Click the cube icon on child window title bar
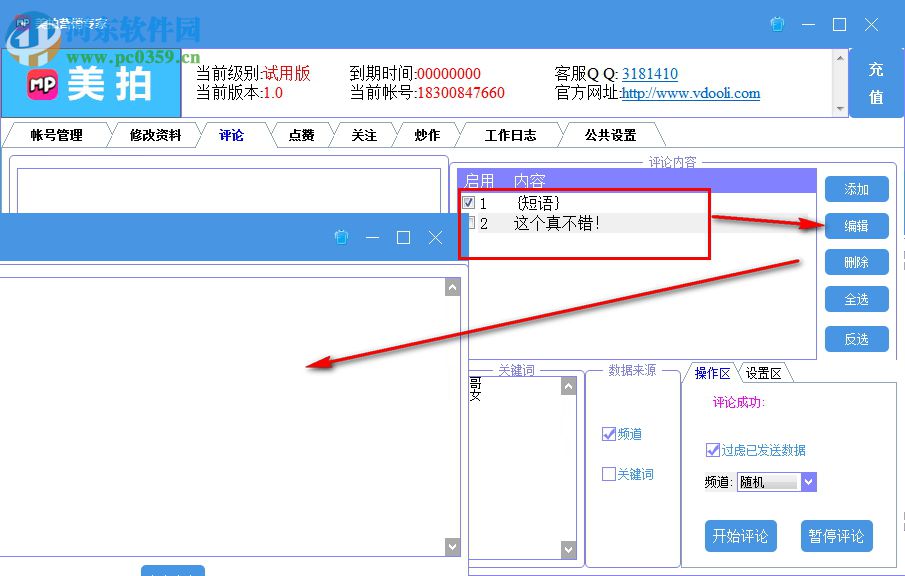This screenshot has height=576, width=905. tap(342, 238)
